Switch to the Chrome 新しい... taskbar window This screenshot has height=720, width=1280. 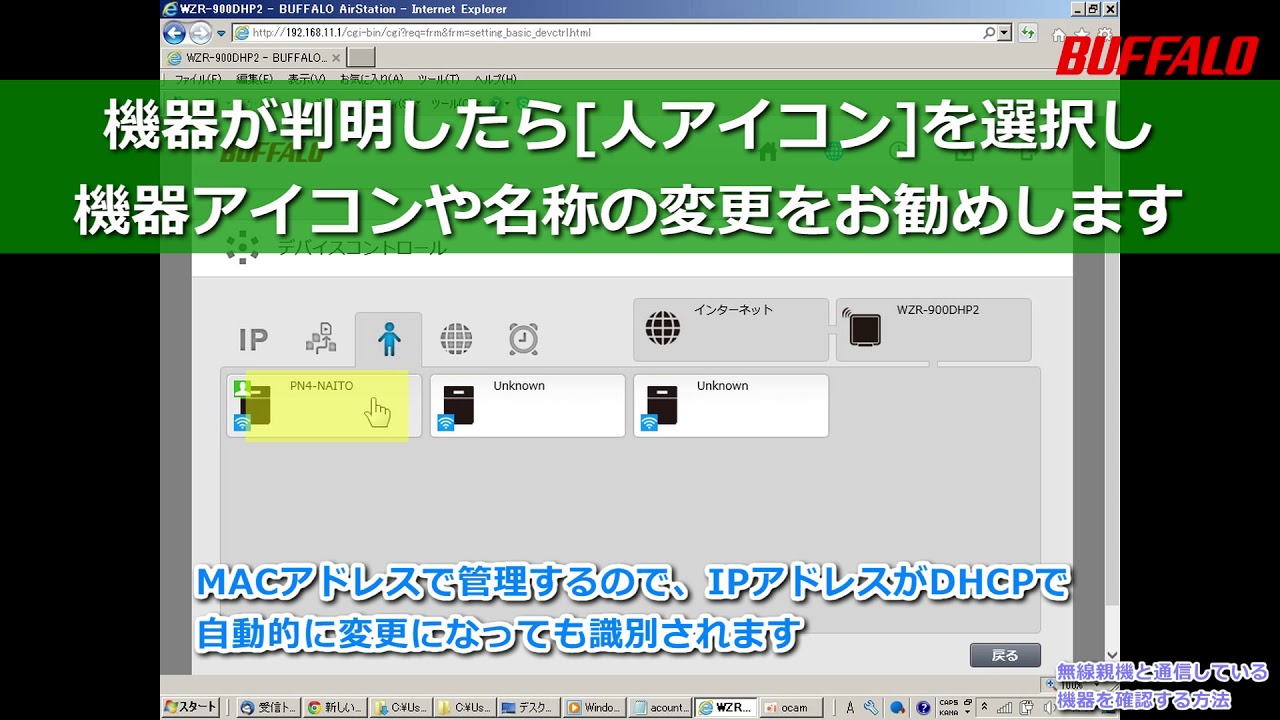[x=335, y=707]
